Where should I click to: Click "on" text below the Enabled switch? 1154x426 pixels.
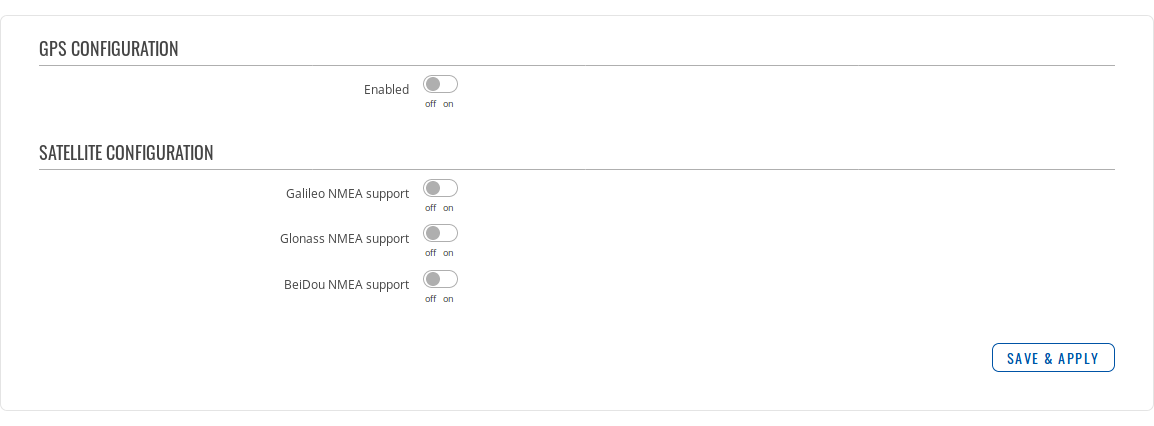click(448, 104)
